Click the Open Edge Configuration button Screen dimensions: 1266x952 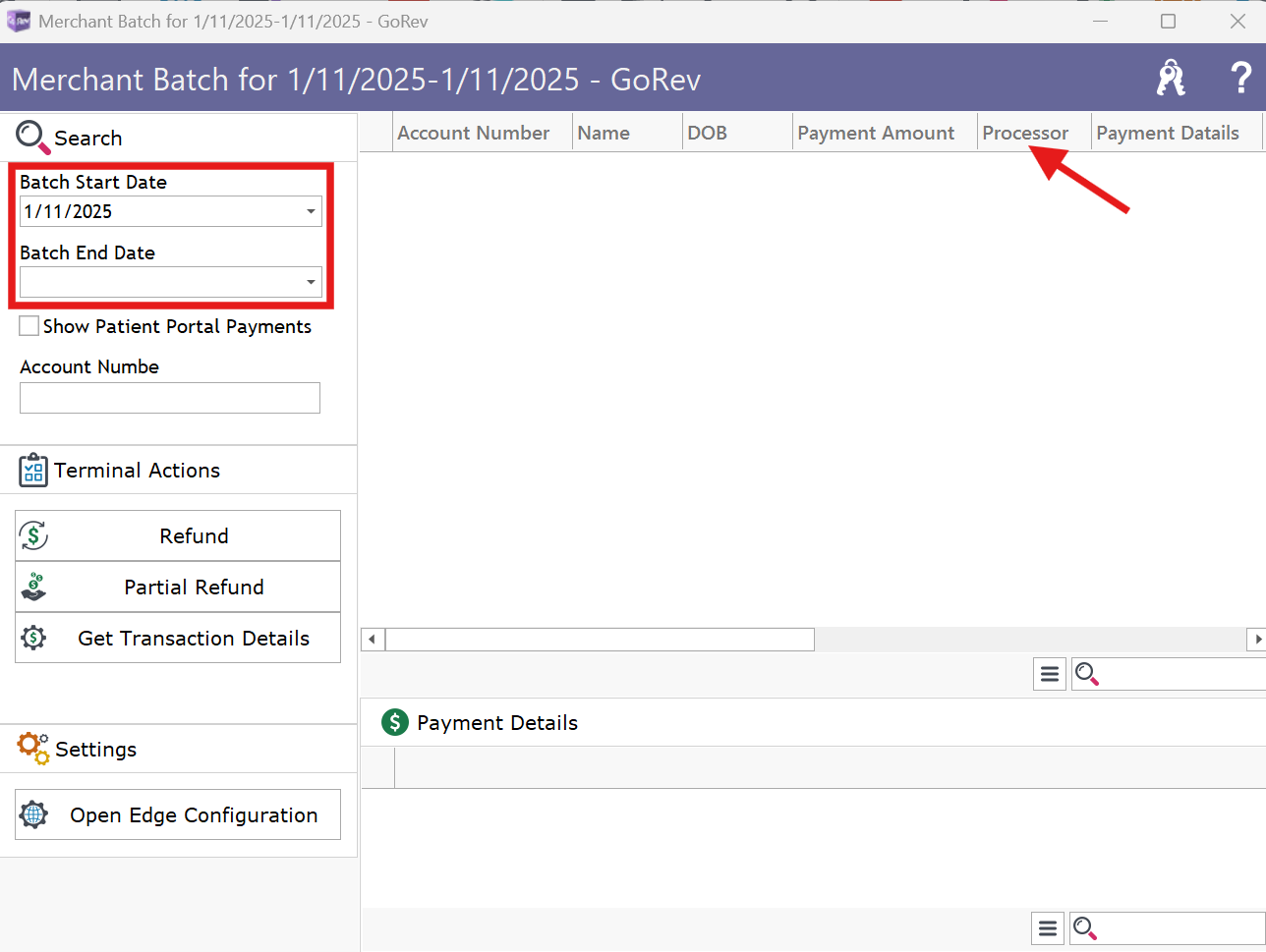tap(178, 814)
